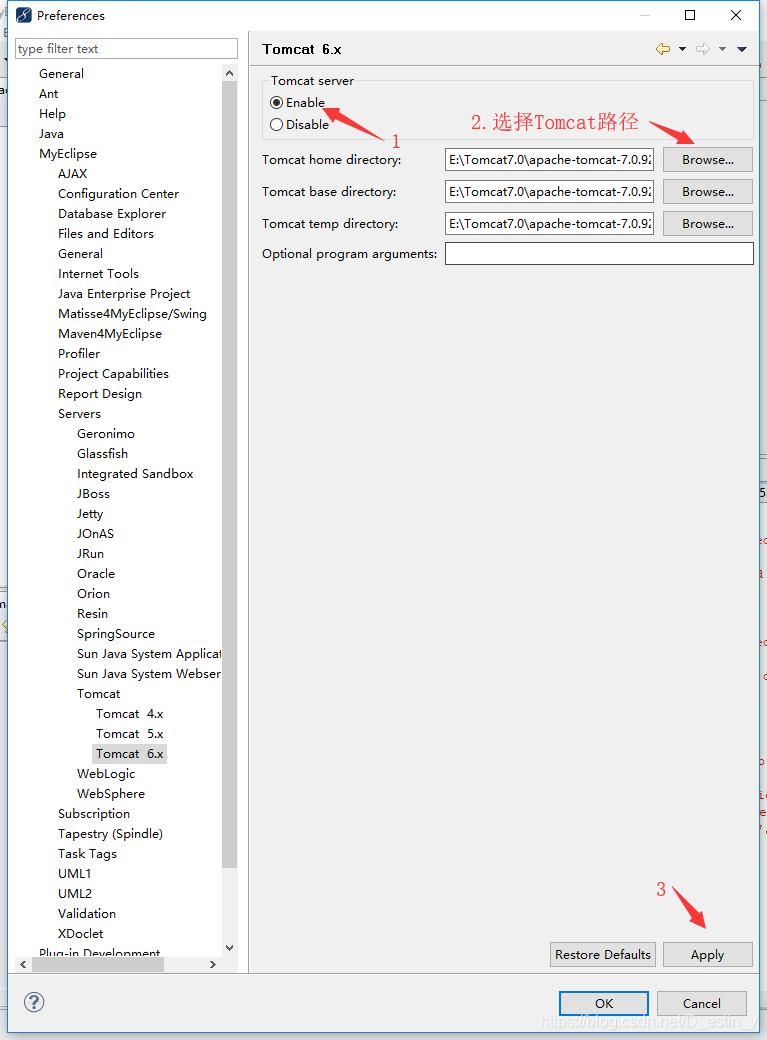Select Integrated Sandbox entry
Screen dimensions: 767x1040
point(135,474)
